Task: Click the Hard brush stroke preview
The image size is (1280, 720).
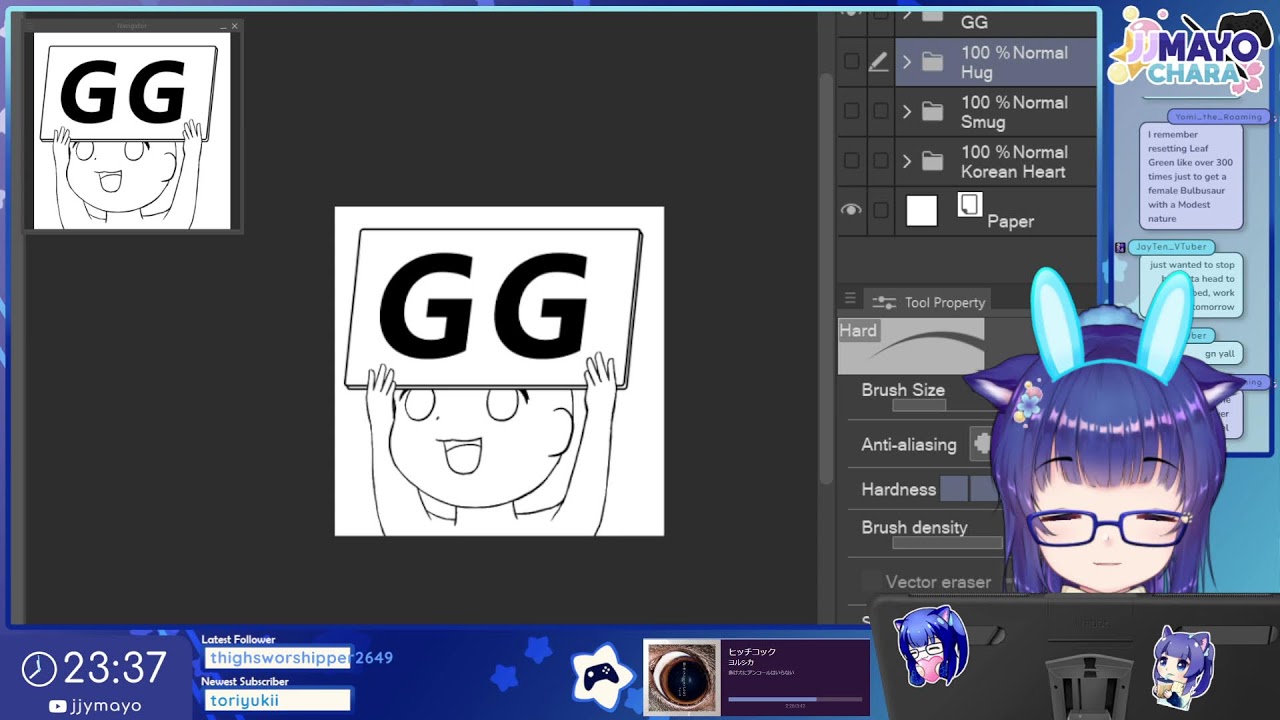Action: pyautogui.click(x=911, y=346)
